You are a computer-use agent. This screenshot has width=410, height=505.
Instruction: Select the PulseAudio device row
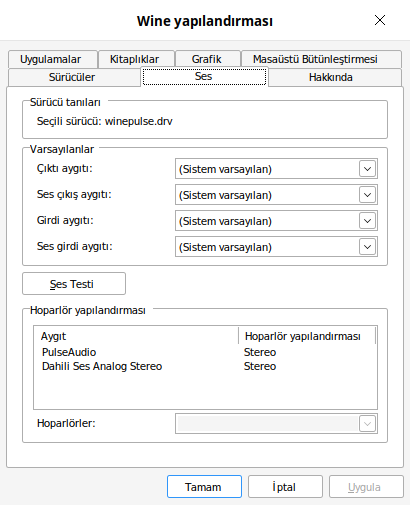tap(205, 352)
